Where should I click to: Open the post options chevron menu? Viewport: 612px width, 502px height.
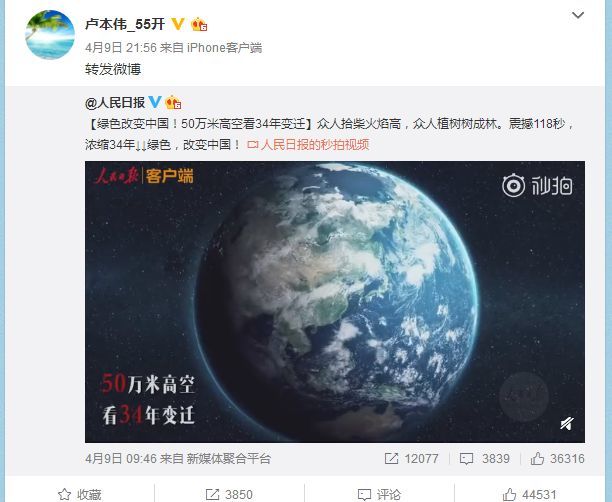577,15
